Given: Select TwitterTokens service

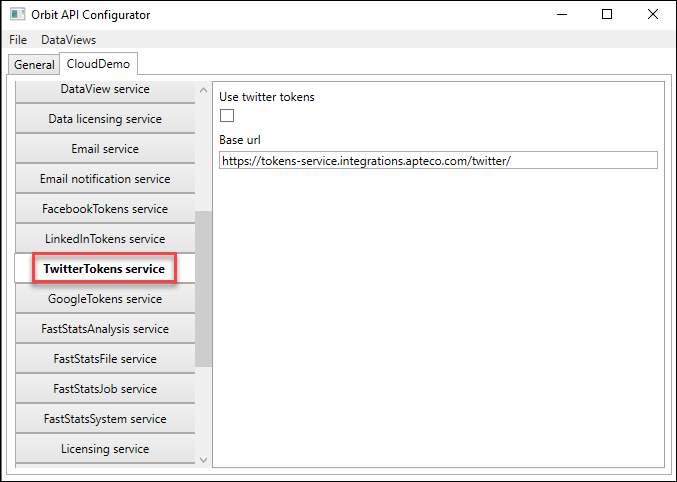Looking at the screenshot, I should pyautogui.click(x=104, y=269).
